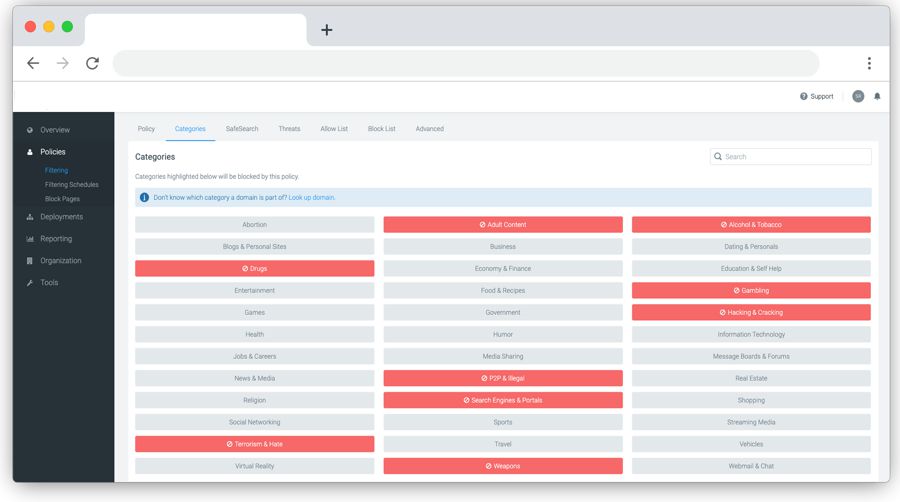
Task: Toggle the Streaming Media category
Action: [x=751, y=422]
